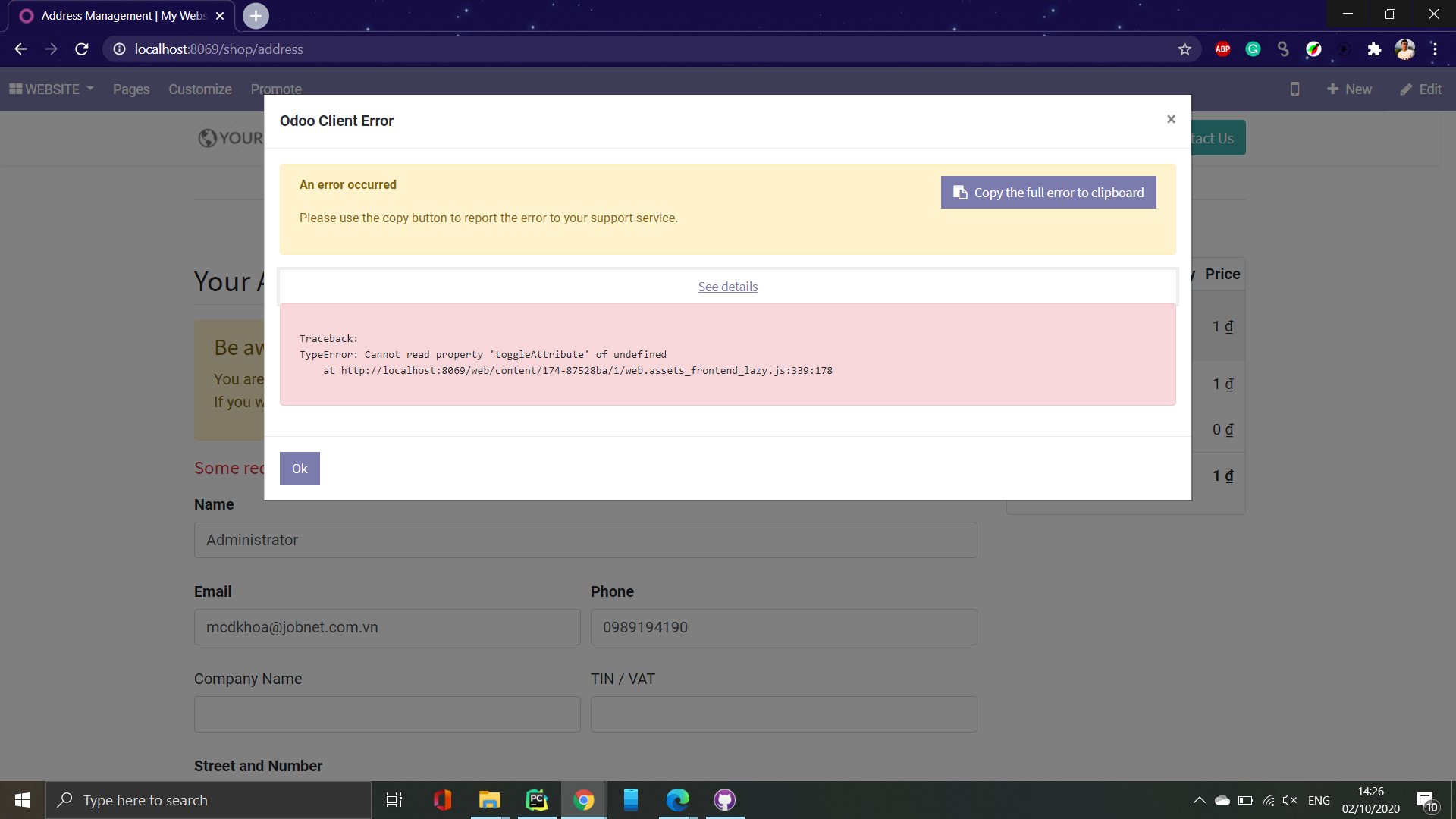Close the Odoo Client Error dialog

pos(1171,119)
